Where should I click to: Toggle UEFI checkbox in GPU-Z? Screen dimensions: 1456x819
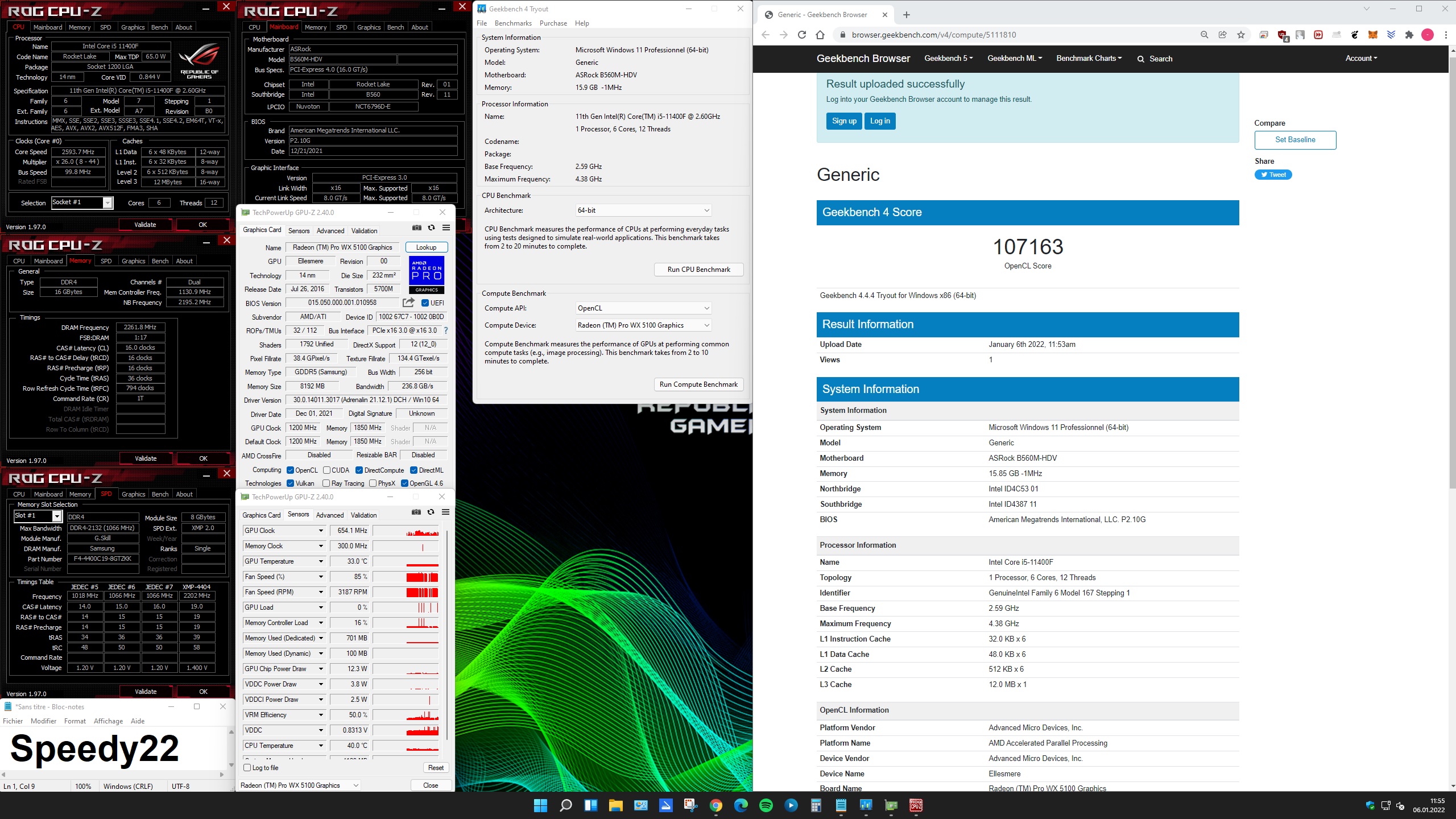tap(425, 303)
